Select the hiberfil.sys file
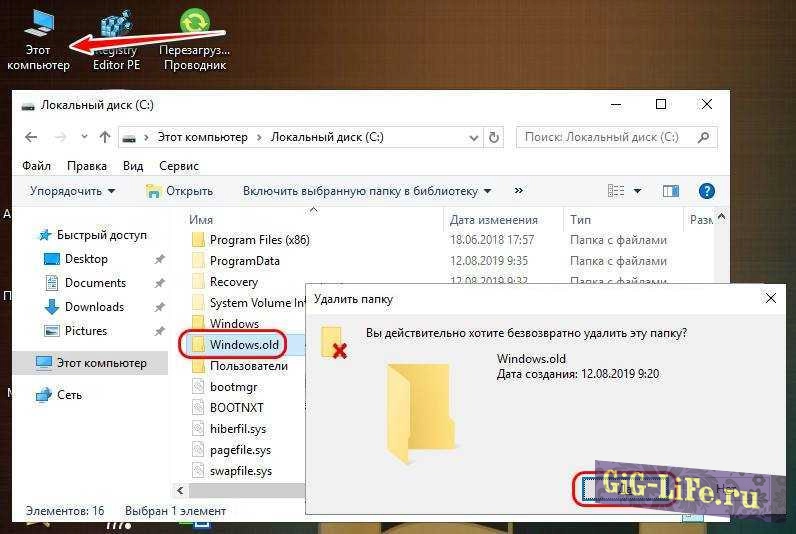 tap(229, 429)
